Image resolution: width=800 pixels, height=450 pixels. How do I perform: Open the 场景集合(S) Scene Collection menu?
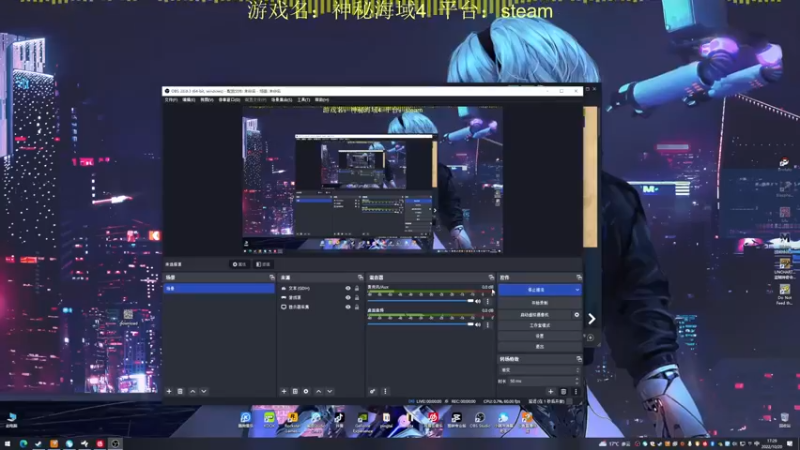[282, 99]
